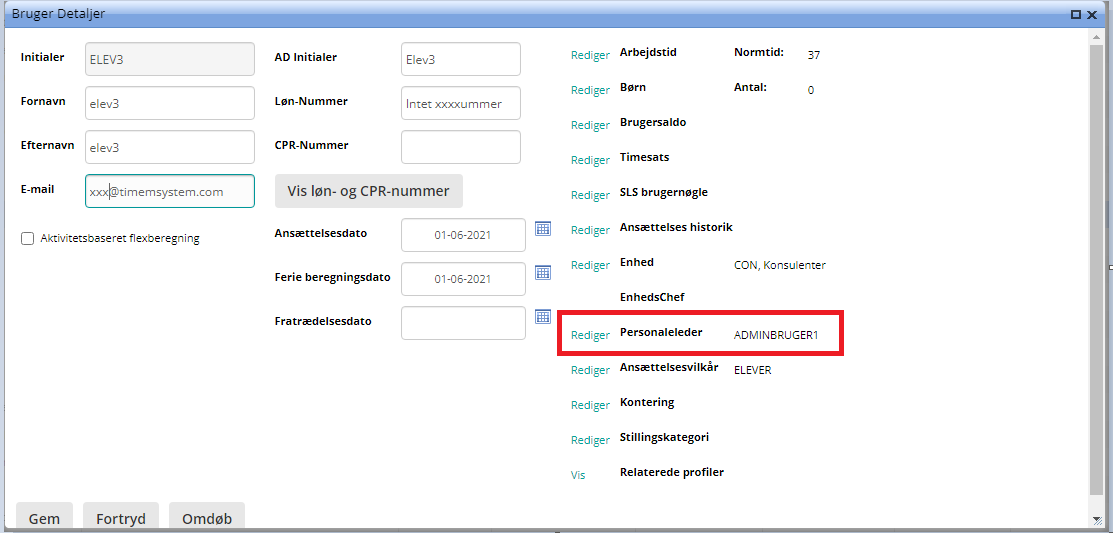Edit Børn via its Rediger link
This screenshot has height=533, width=1113.
590,91
